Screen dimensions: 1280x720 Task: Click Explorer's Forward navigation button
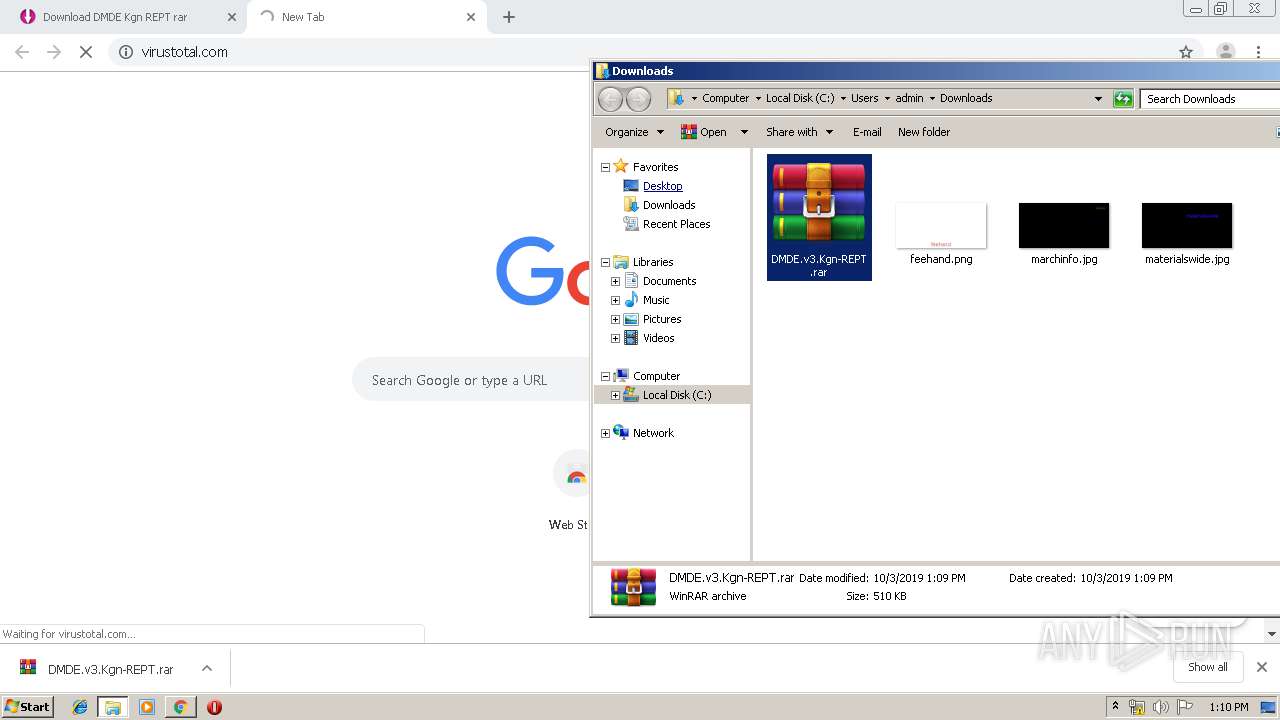[x=638, y=99]
